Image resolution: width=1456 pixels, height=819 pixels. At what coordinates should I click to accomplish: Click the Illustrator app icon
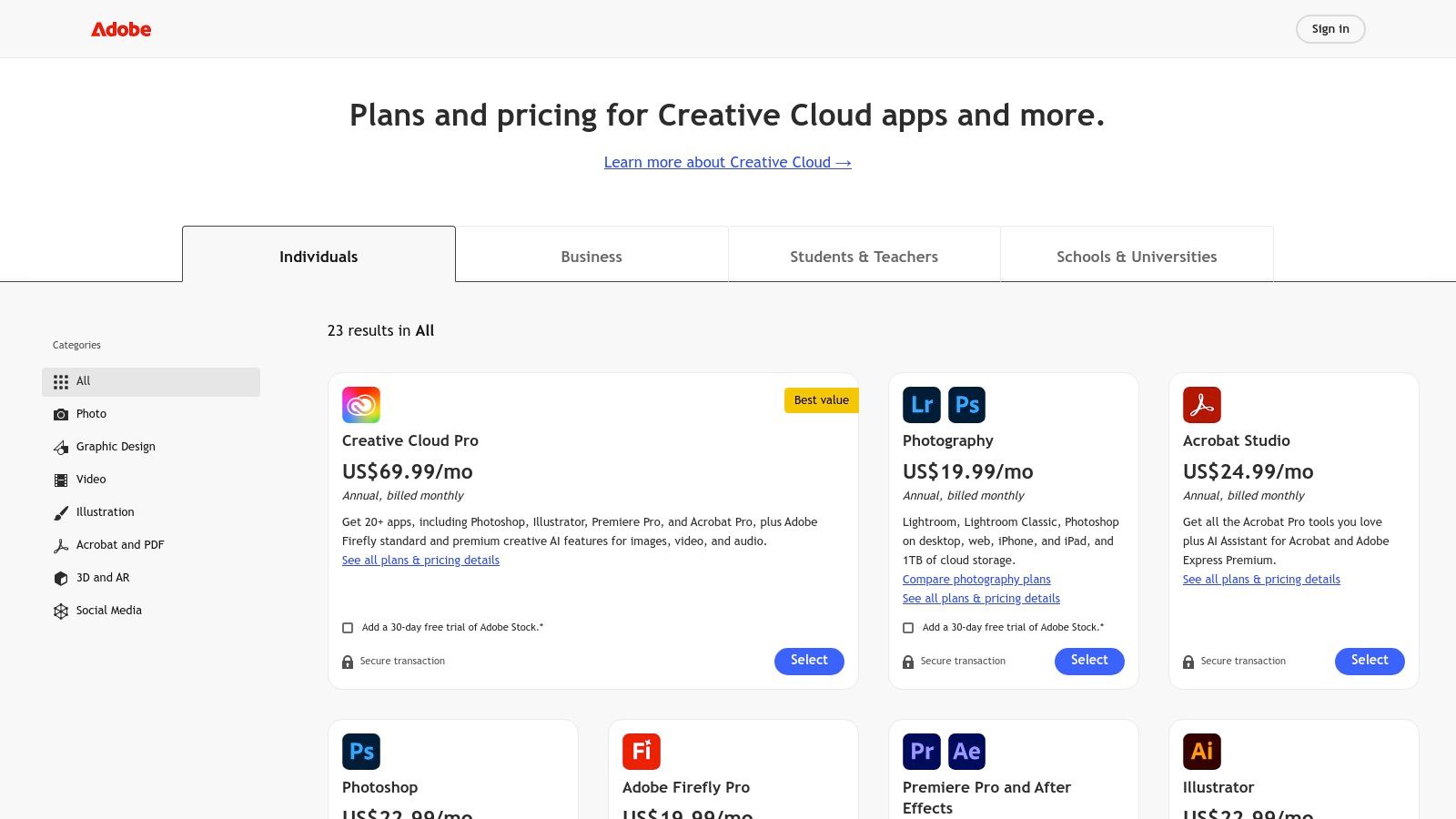[x=1202, y=752]
